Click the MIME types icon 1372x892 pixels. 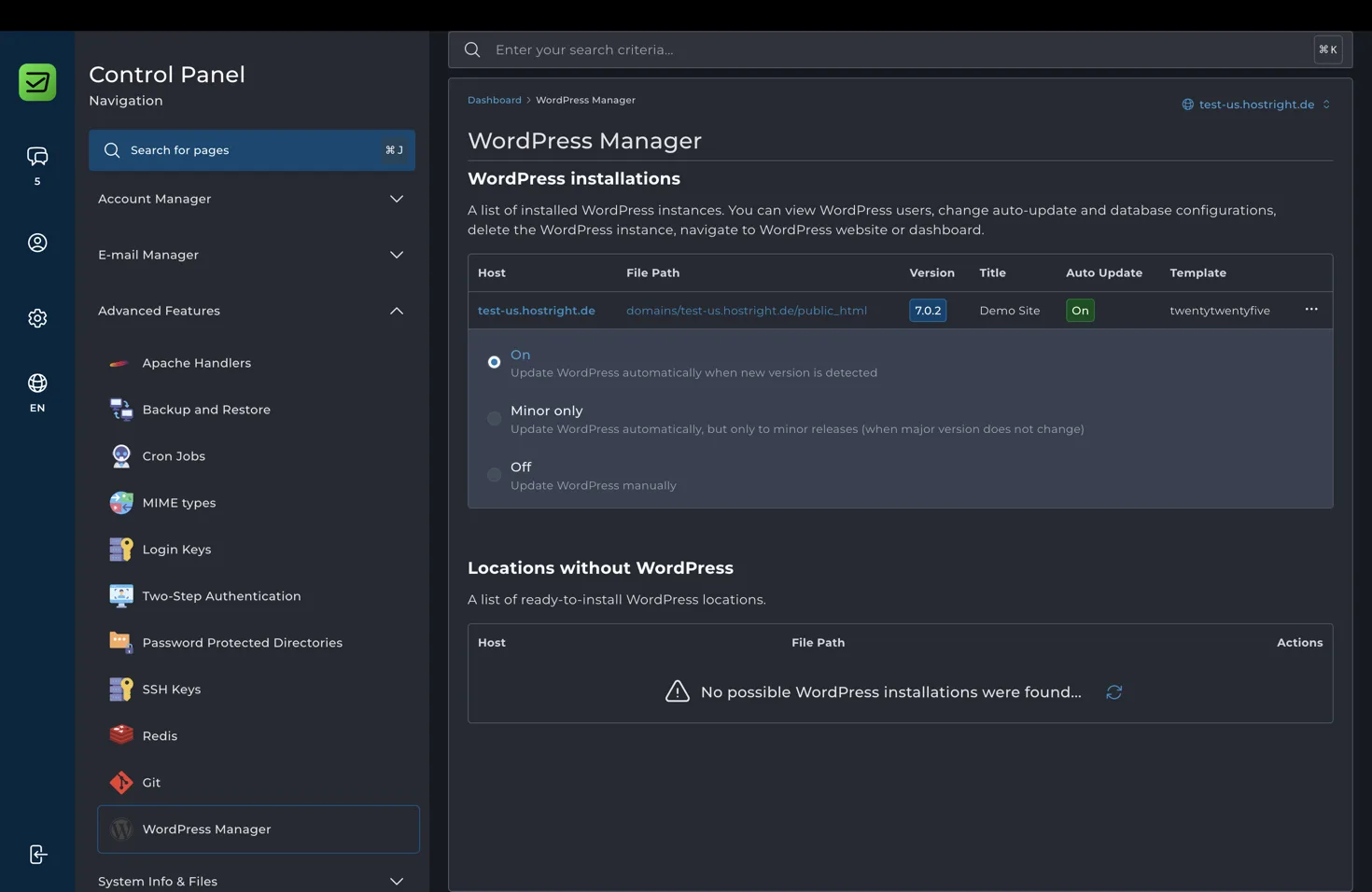120,503
